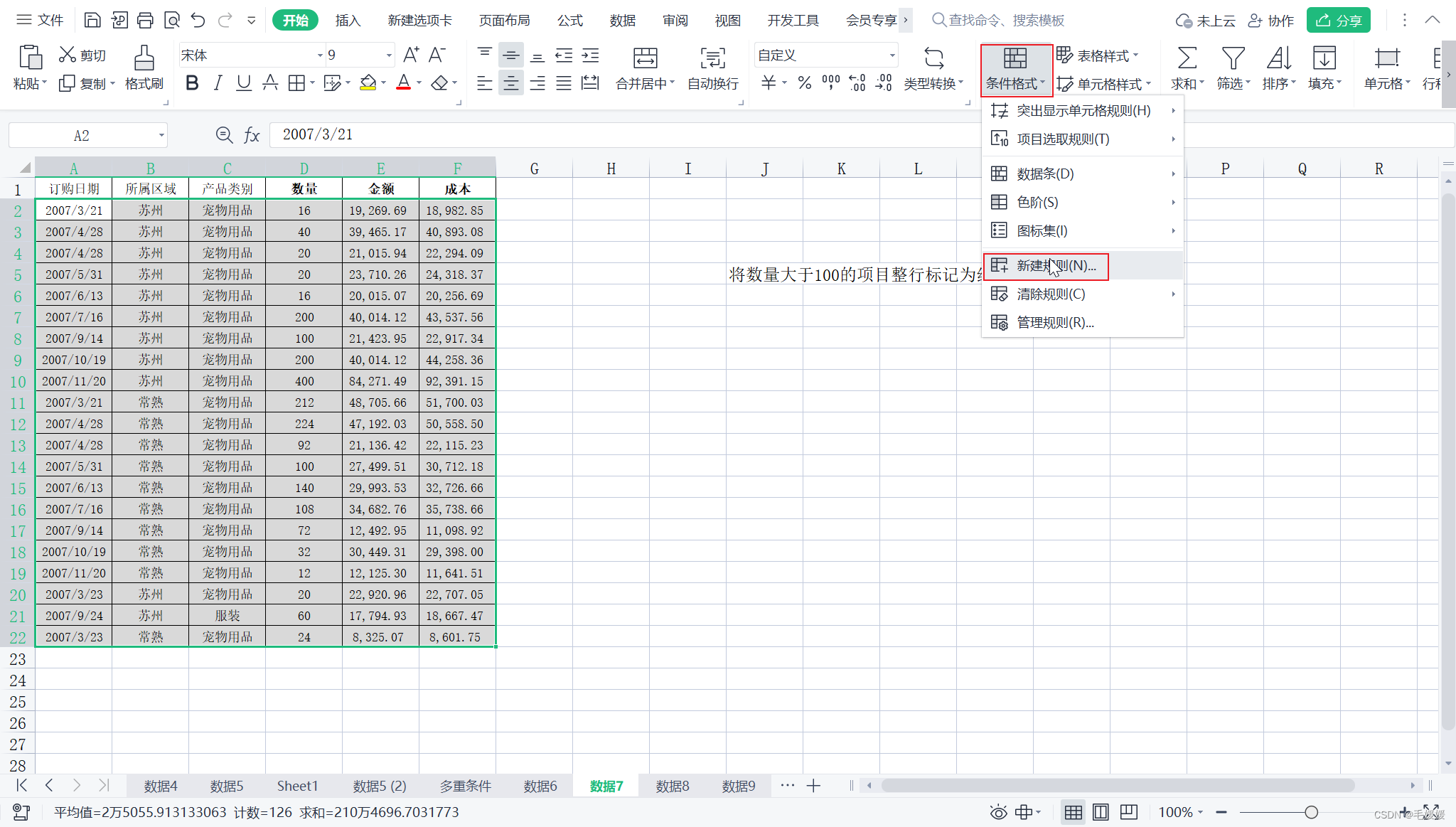Viewport: 1456px width, 827px height.
Task: Click the Sort (排序) icon
Action: pos(1278,58)
